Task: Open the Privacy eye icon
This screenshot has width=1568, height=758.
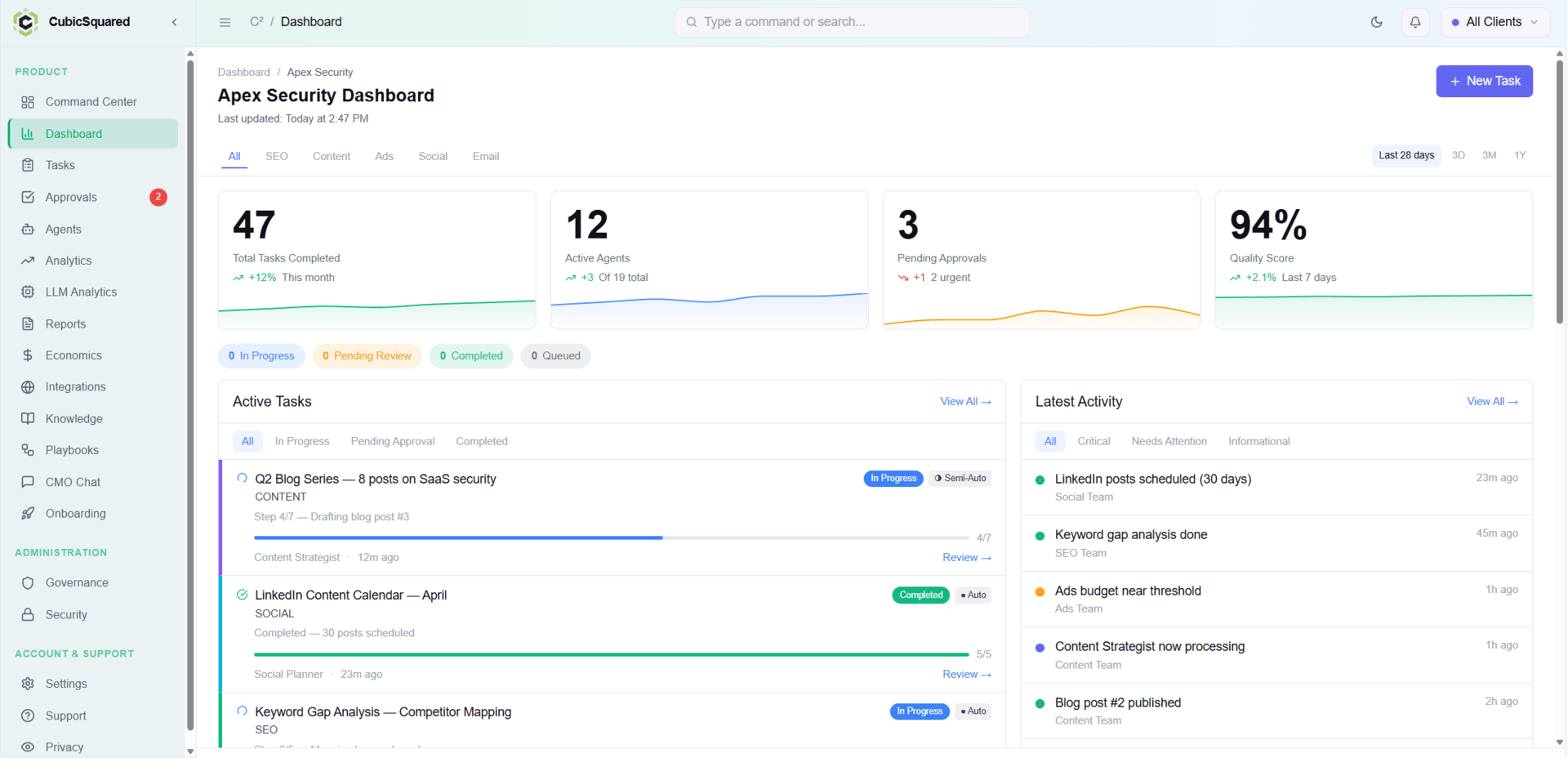Action: 28,747
